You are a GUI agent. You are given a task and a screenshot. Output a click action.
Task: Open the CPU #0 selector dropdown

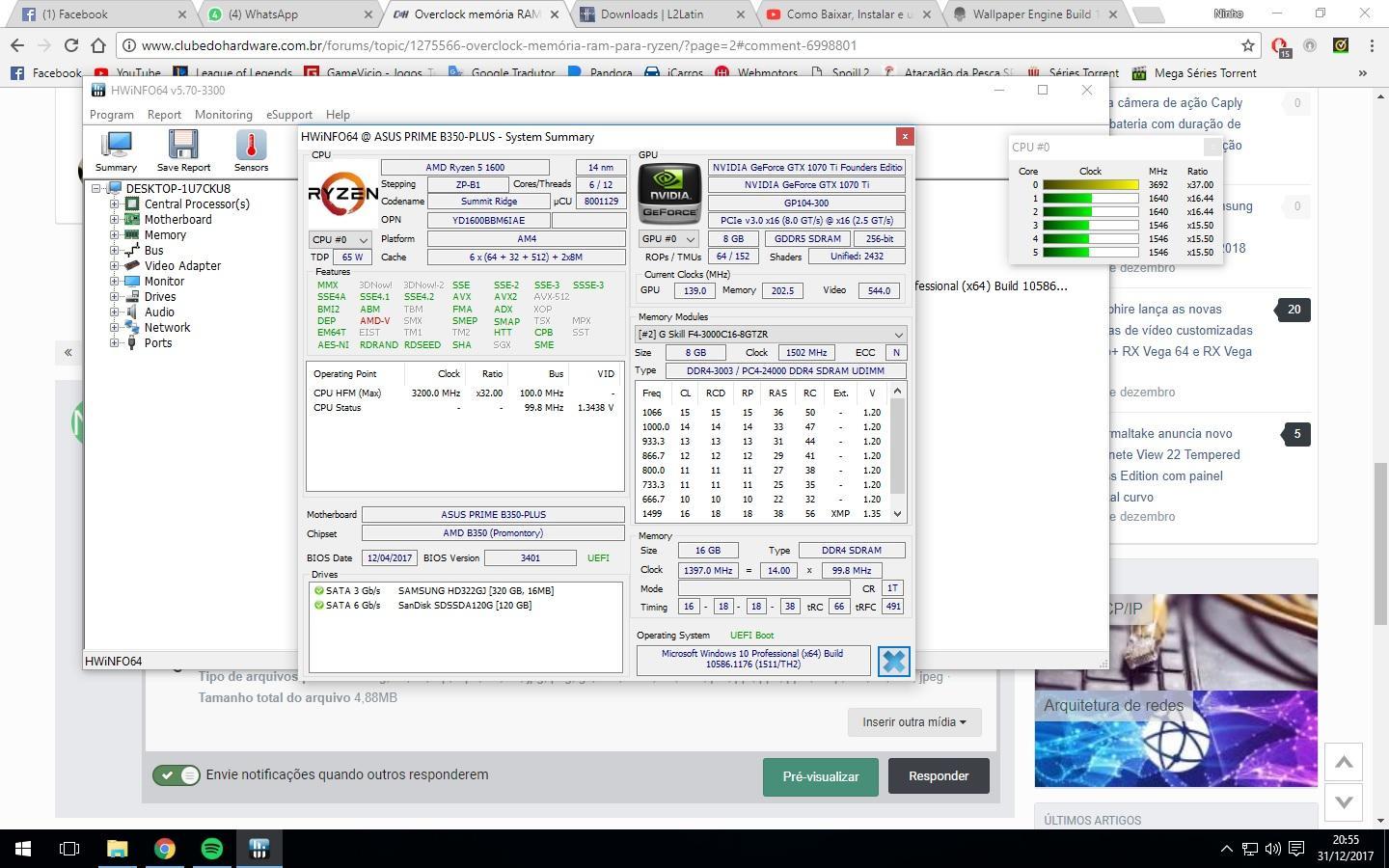pos(340,239)
